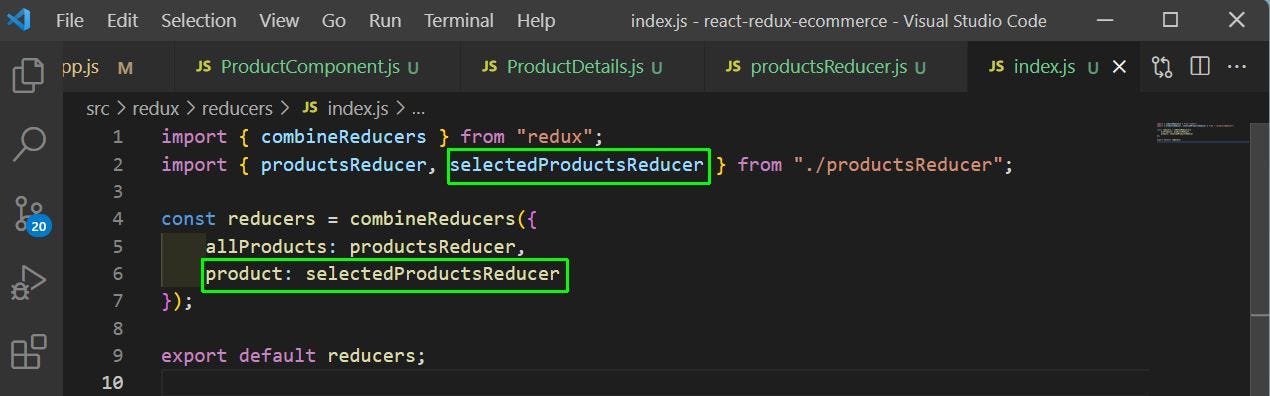This screenshot has width=1270, height=396.
Task: Click selectedProductsReducer in the line 2 import
Action: tap(577, 165)
